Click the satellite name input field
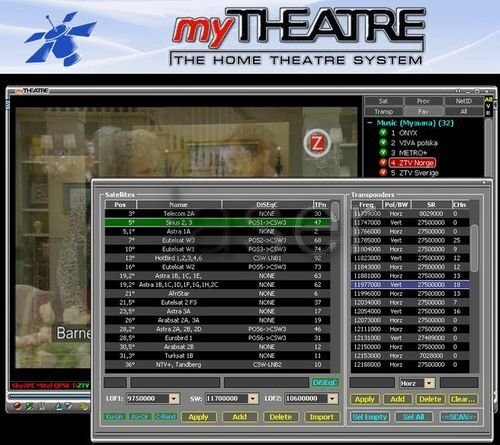The height and width of the screenshot is (445, 500). pos(175,383)
